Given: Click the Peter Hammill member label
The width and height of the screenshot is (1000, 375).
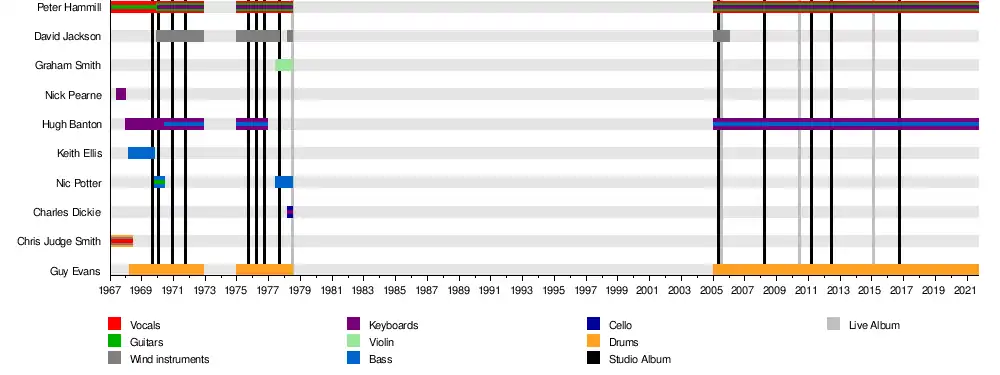Looking at the screenshot, I should 69,7.
